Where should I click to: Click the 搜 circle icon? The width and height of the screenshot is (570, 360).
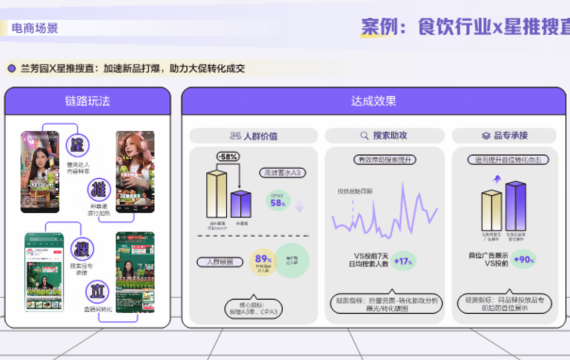pos(82,249)
